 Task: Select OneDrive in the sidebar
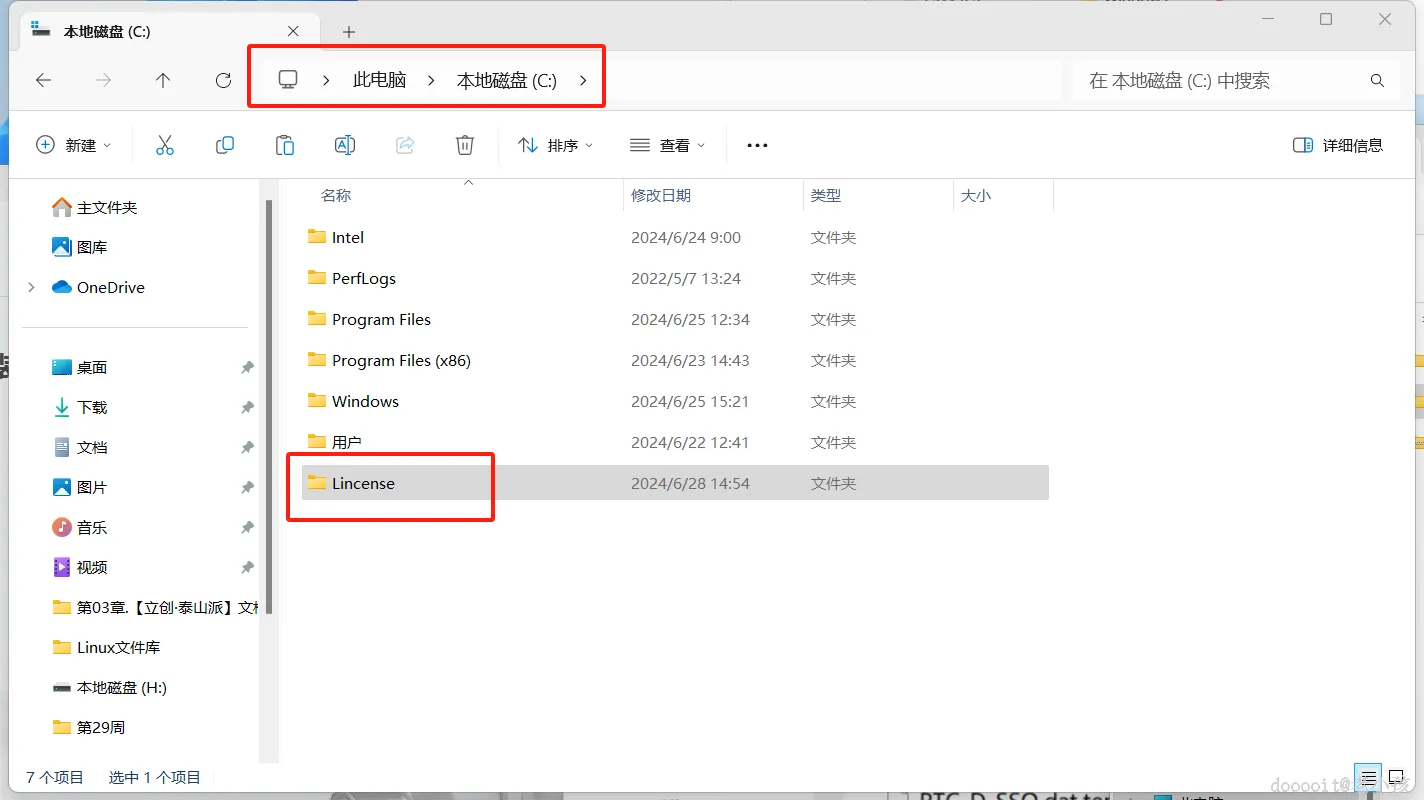coord(111,287)
